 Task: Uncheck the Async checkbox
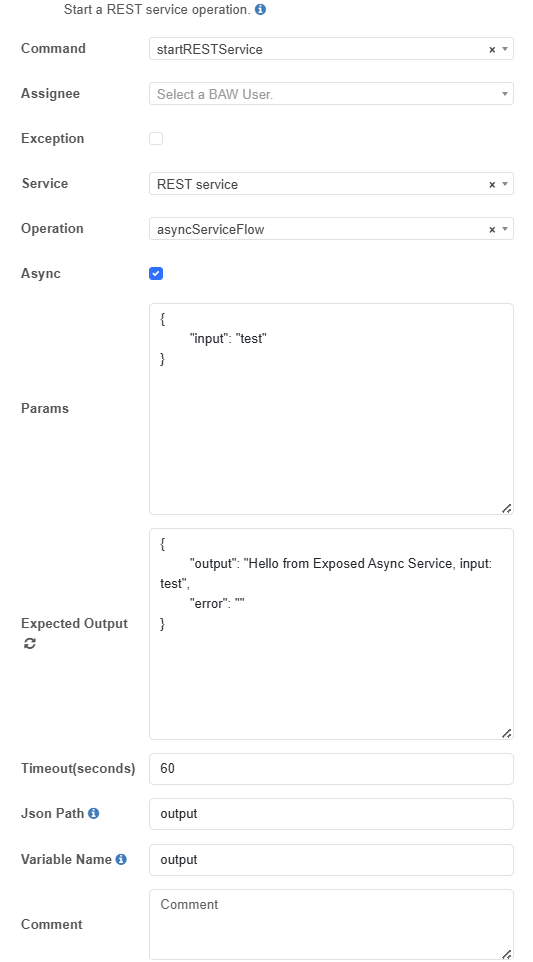point(156,274)
